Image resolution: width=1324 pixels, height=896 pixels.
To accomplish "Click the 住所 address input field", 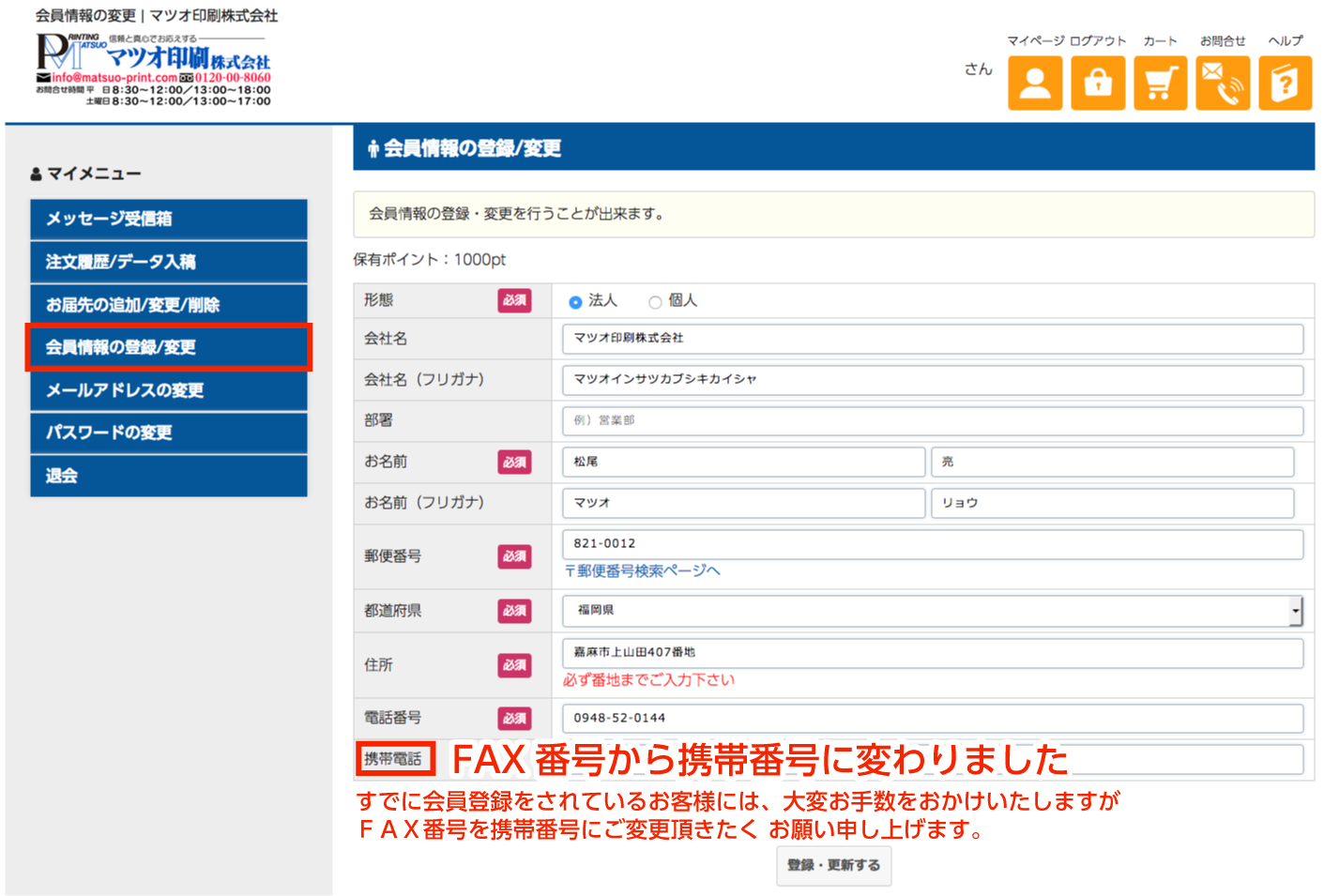I will (933, 653).
